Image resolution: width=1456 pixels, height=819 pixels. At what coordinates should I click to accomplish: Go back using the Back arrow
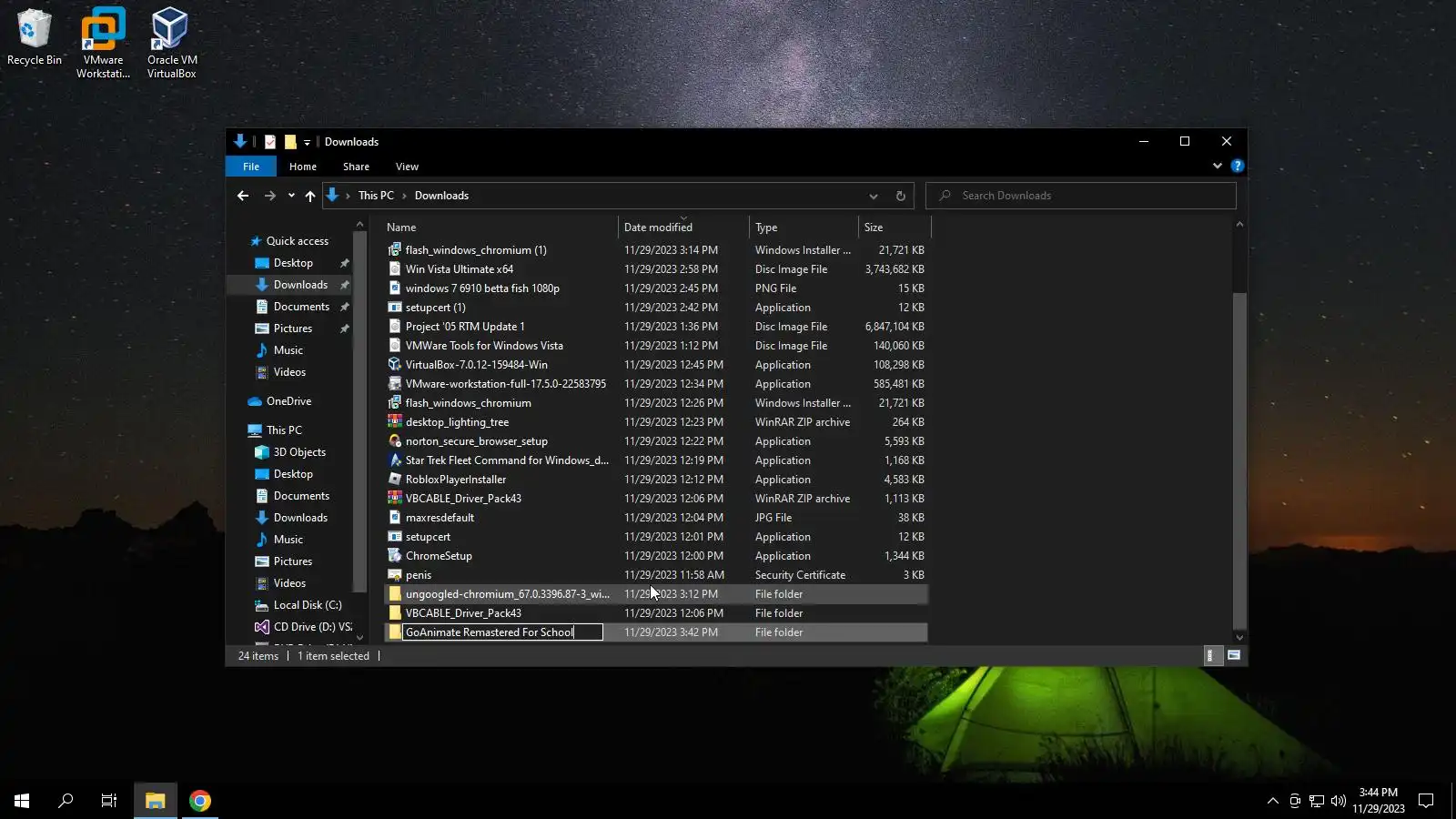(x=243, y=196)
